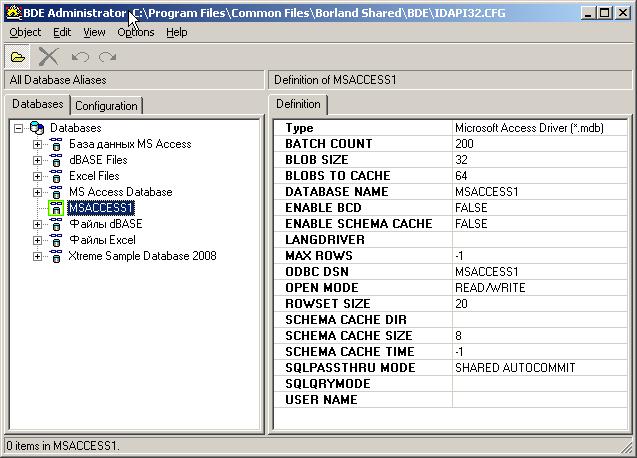
Task: Click the MSACCESS1 green database icon
Action: [x=56, y=208]
